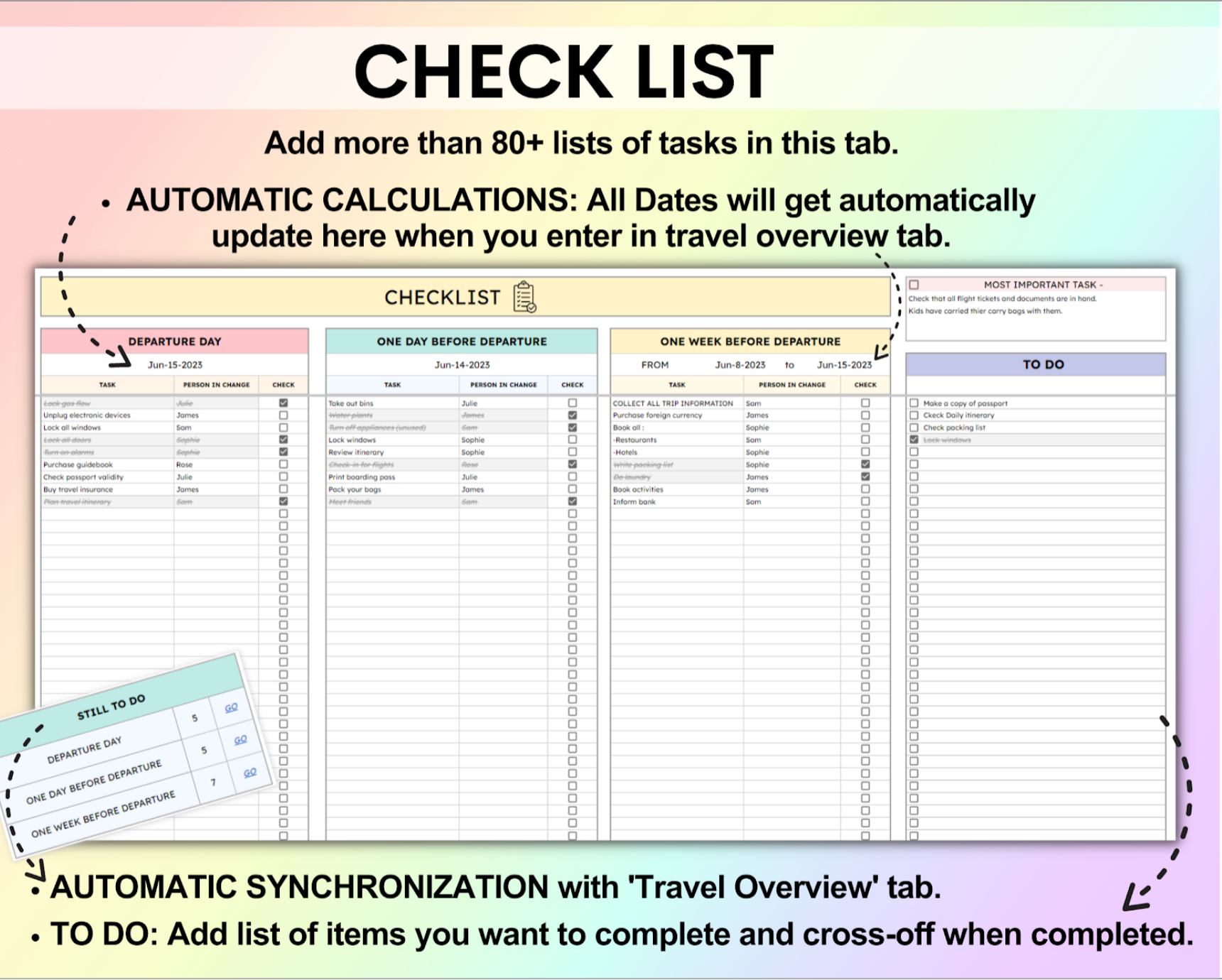Screen dimensions: 1222x980
Task: Uncheck crossed-off Lock windows in To Do
Action: pyautogui.click(x=914, y=440)
